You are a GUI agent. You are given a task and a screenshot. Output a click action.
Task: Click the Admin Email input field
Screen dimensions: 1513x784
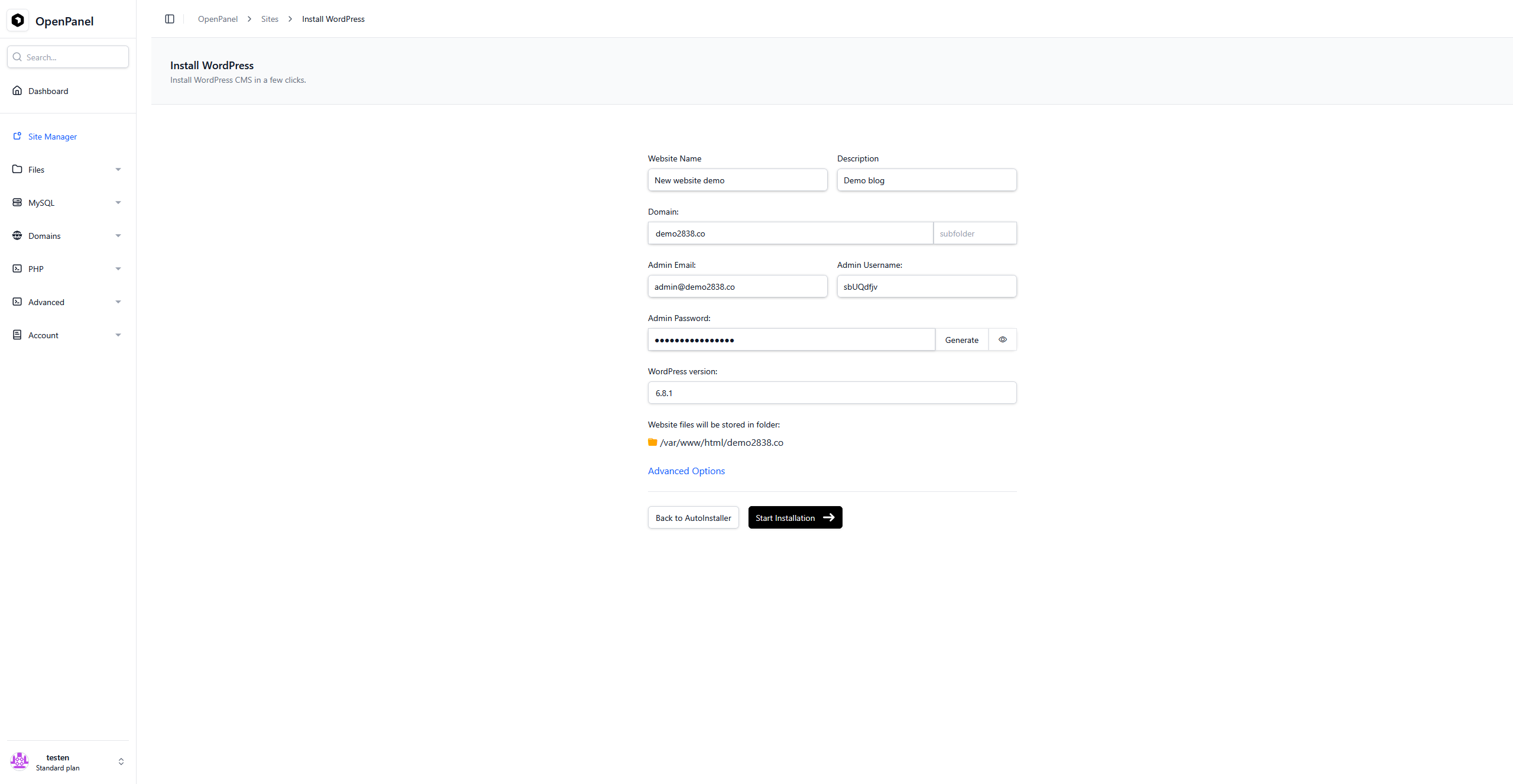[x=738, y=286]
